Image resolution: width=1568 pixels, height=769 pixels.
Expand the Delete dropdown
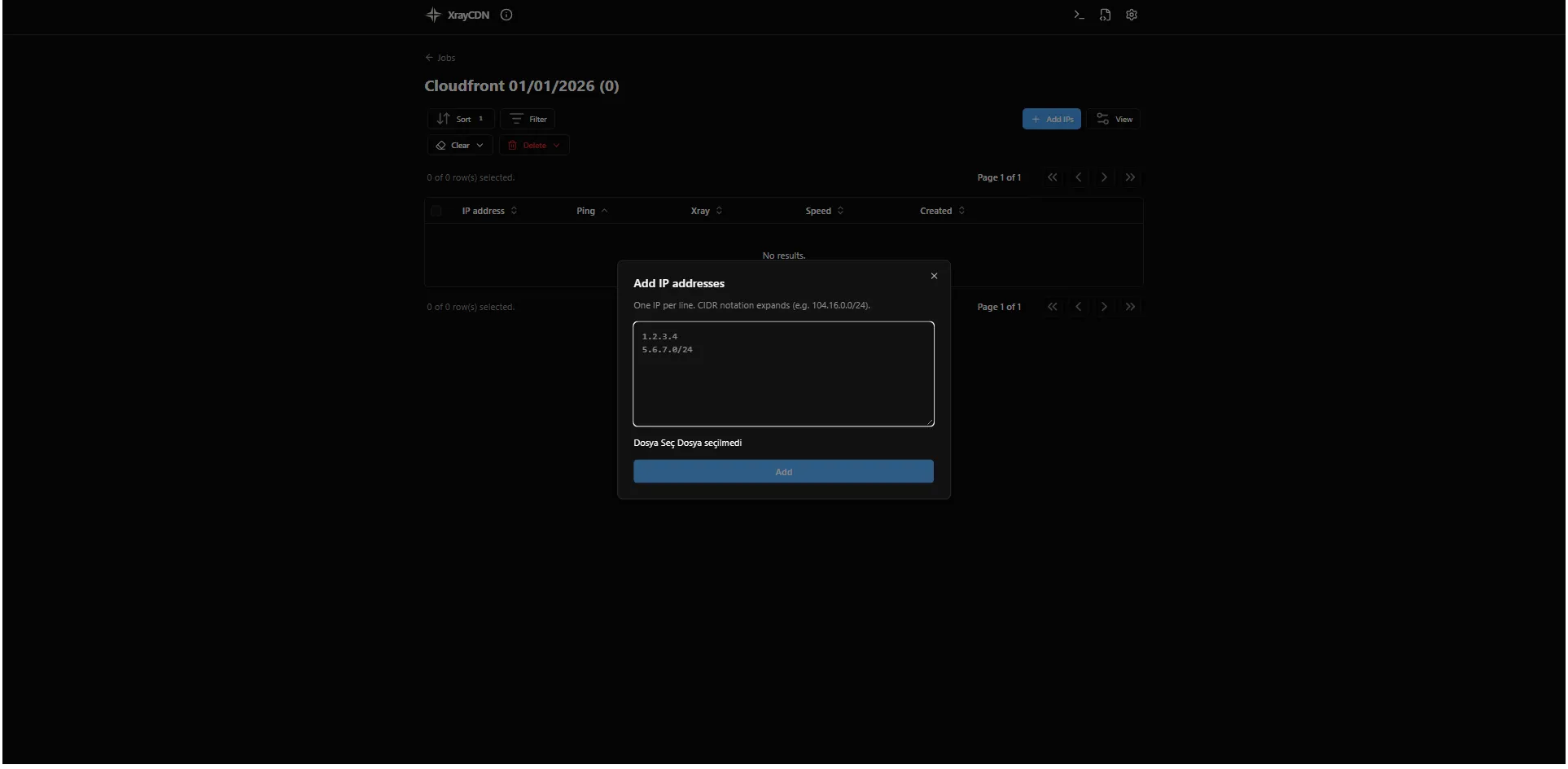pos(534,145)
